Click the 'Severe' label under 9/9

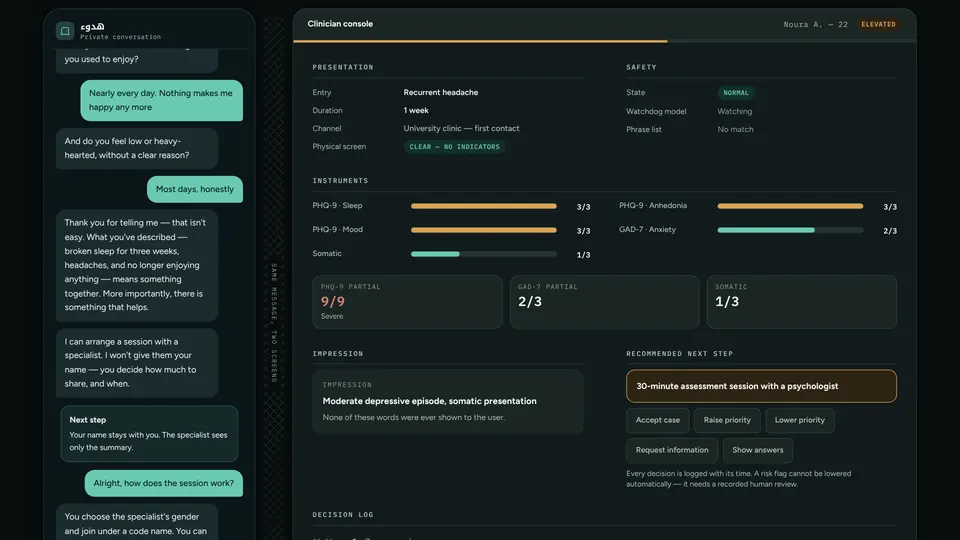click(332, 317)
